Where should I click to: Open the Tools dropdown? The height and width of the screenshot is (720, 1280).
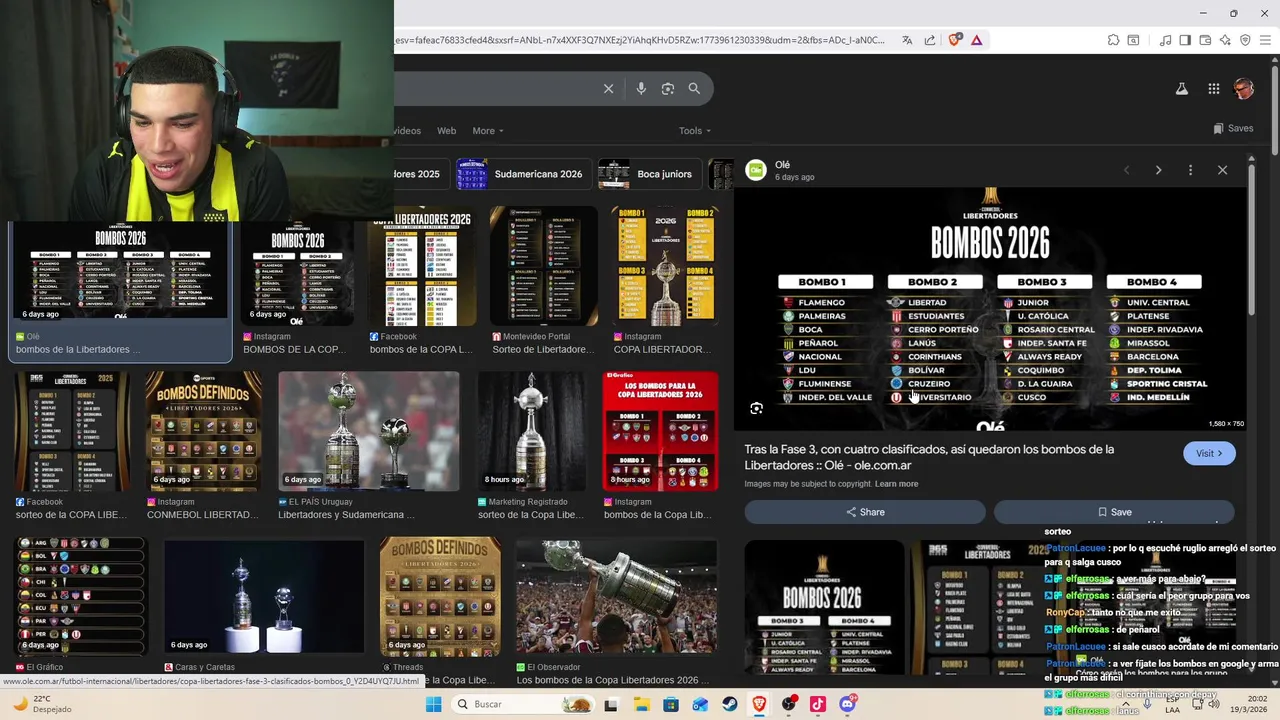tap(695, 131)
